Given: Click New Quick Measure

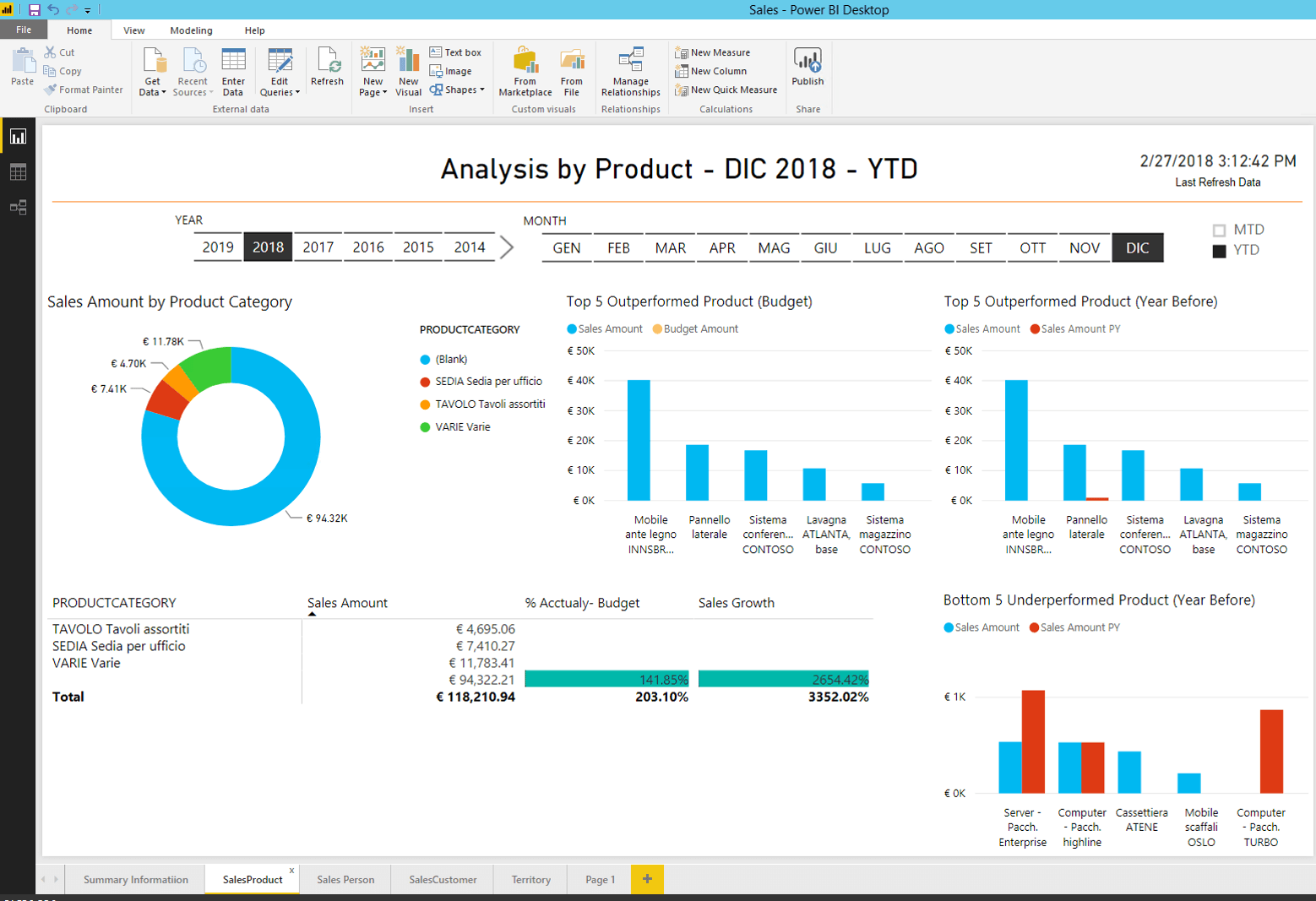Looking at the screenshot, I should (x=726, y=90).
